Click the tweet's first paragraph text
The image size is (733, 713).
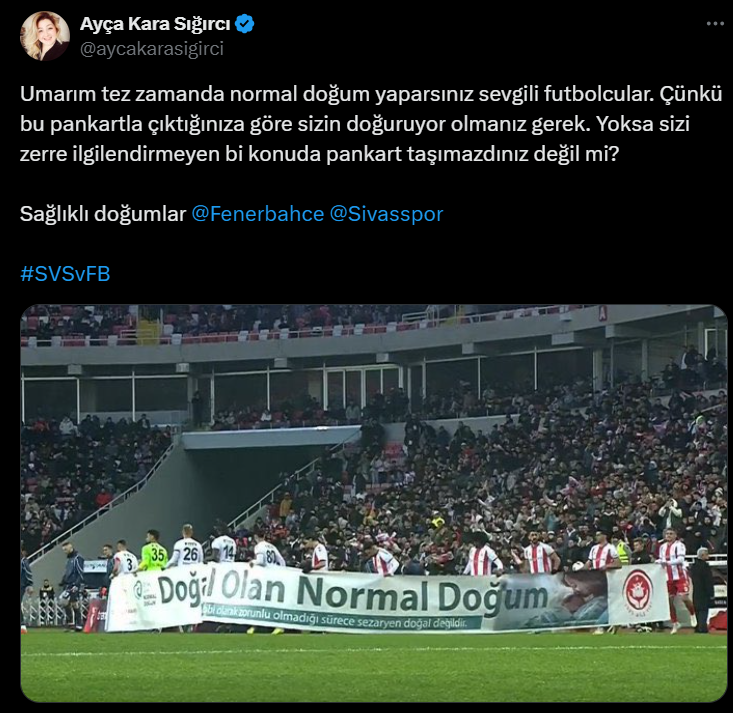[371, 124]
